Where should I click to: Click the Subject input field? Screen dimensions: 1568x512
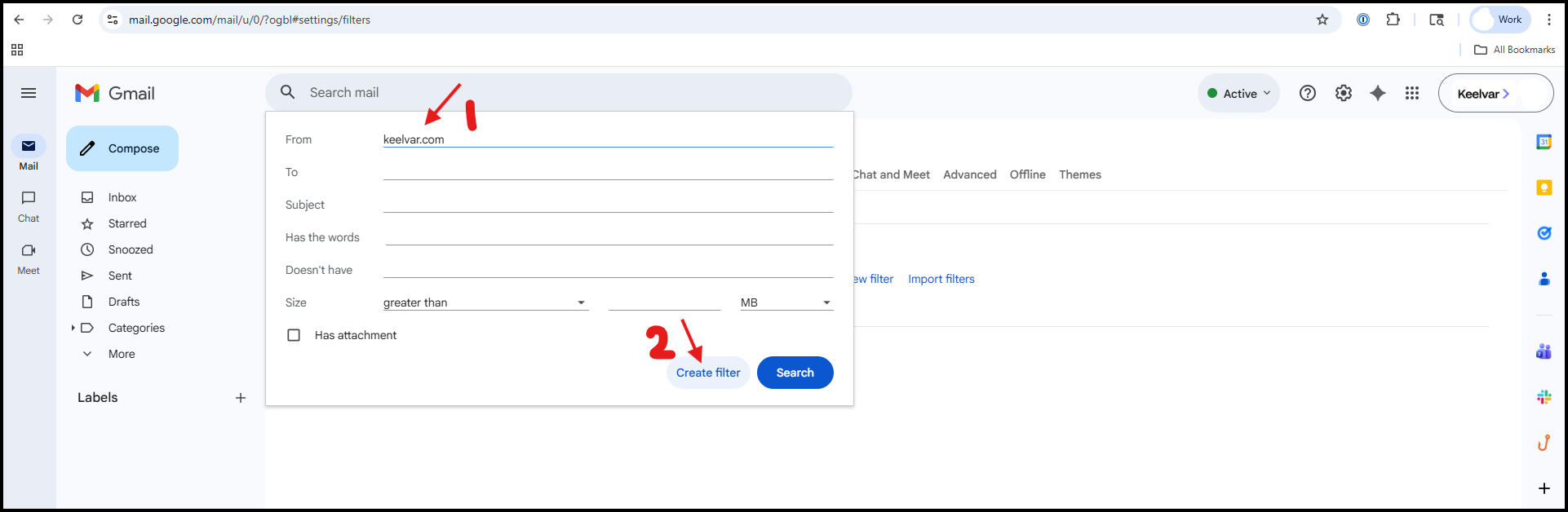608,205
